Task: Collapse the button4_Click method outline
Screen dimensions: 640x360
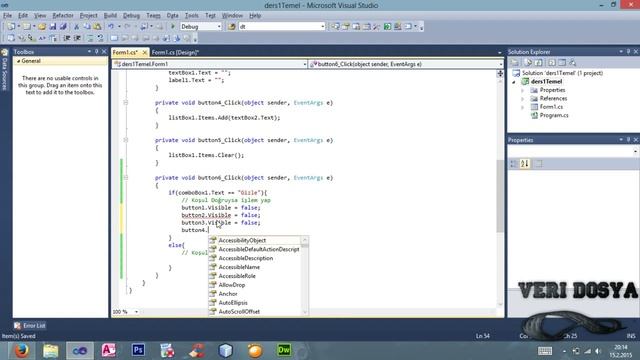Action: point(126,103)
